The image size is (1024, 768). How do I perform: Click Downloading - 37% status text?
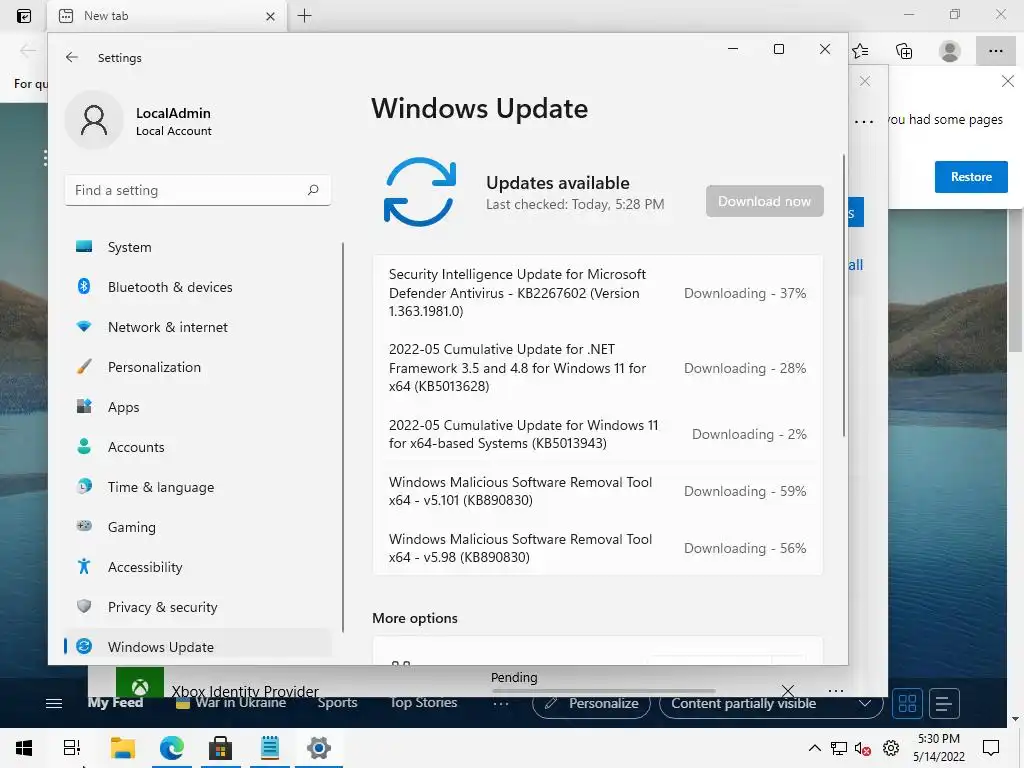(x=744, y=293)
